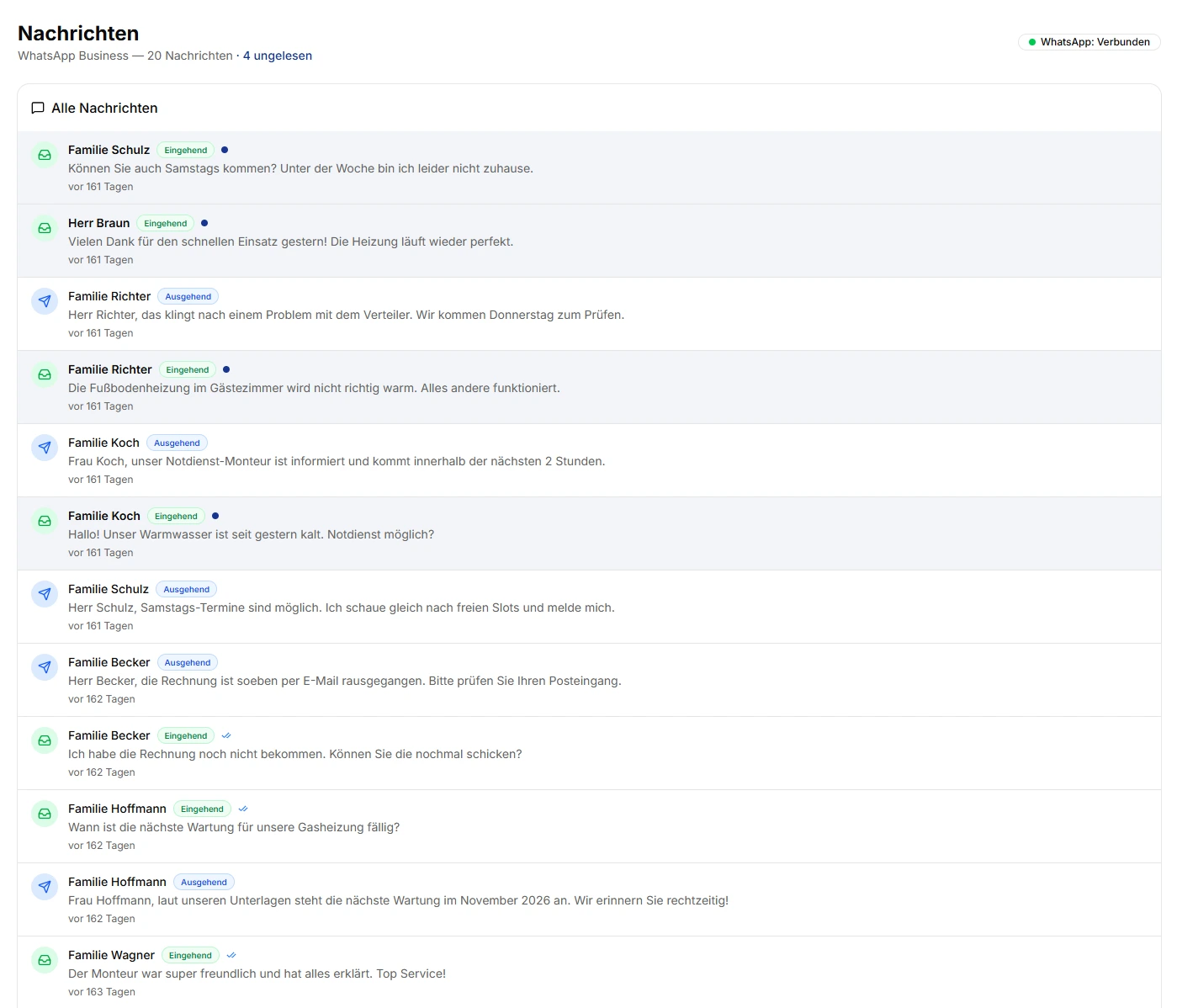This screenshot has width=1177, height=1008.
Task: Click the Nachrichten page heading
Action: pos(78,33)
